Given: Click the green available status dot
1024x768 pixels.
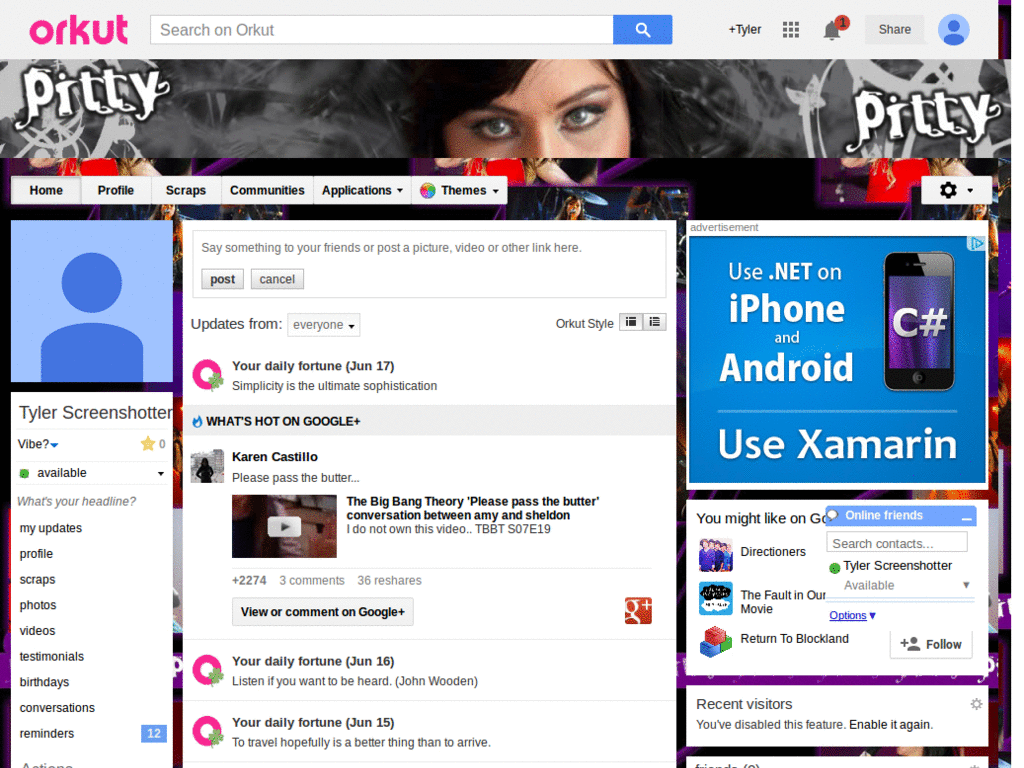Looking at the screenshot, I should click(x=25, y=473).
